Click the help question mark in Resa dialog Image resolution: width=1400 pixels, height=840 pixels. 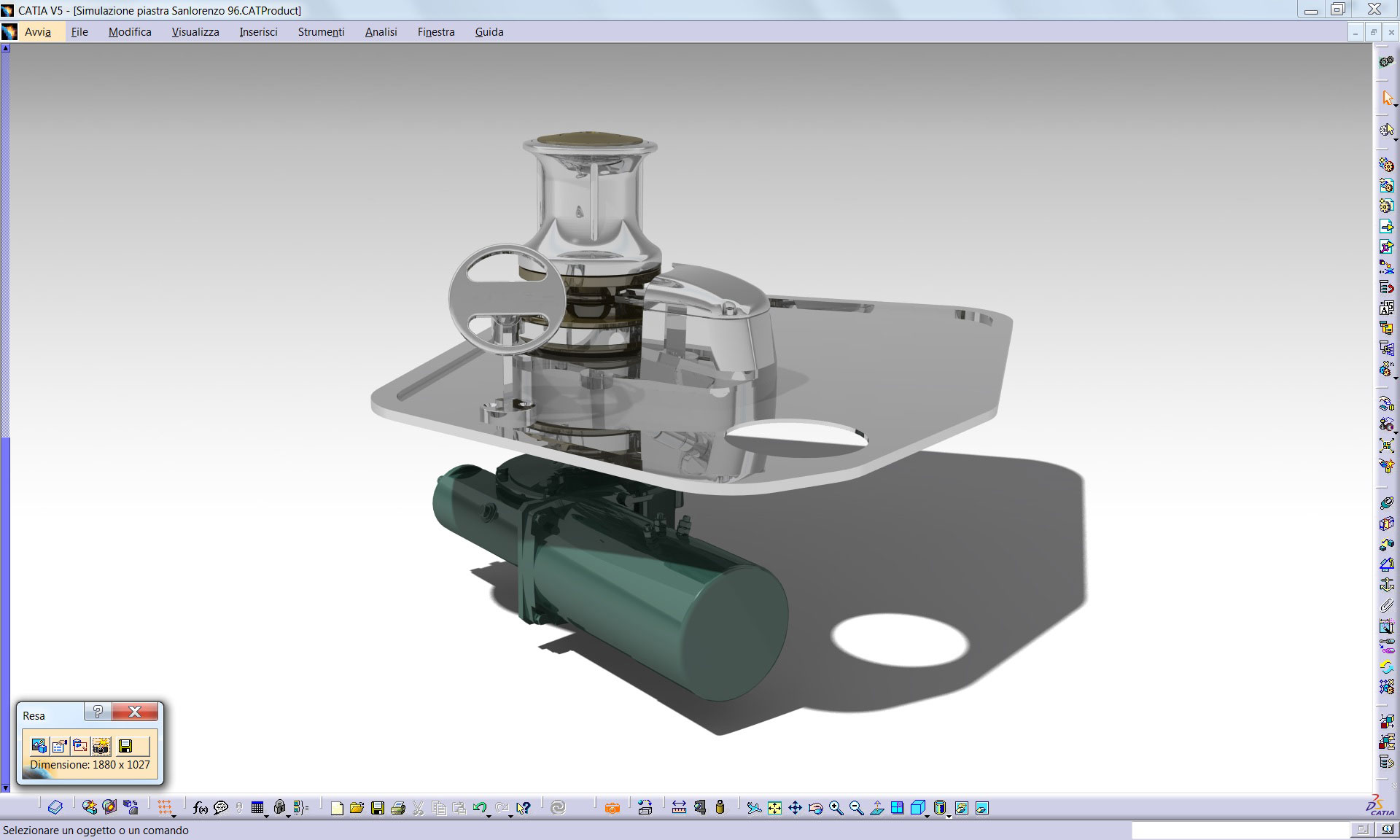coord(98,712)
